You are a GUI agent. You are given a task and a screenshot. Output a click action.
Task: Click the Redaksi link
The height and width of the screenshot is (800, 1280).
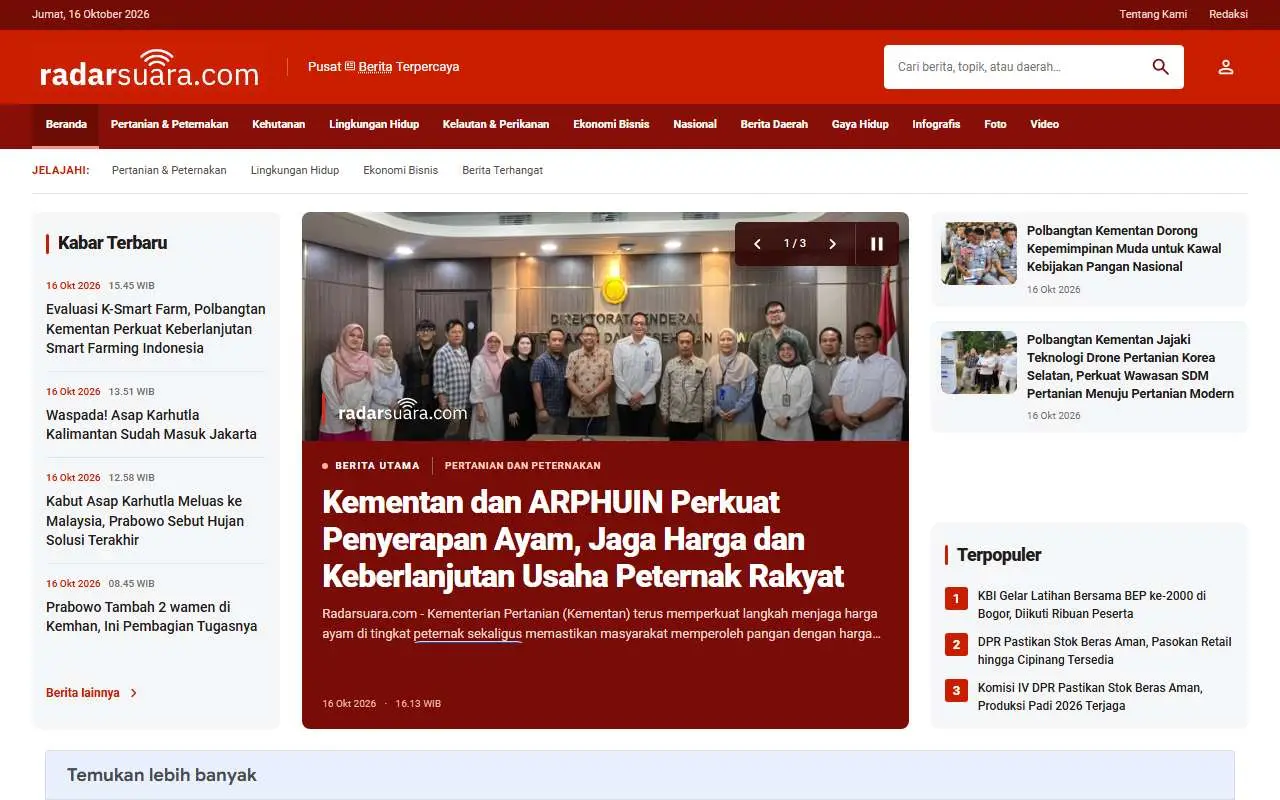click(1228, 14)
